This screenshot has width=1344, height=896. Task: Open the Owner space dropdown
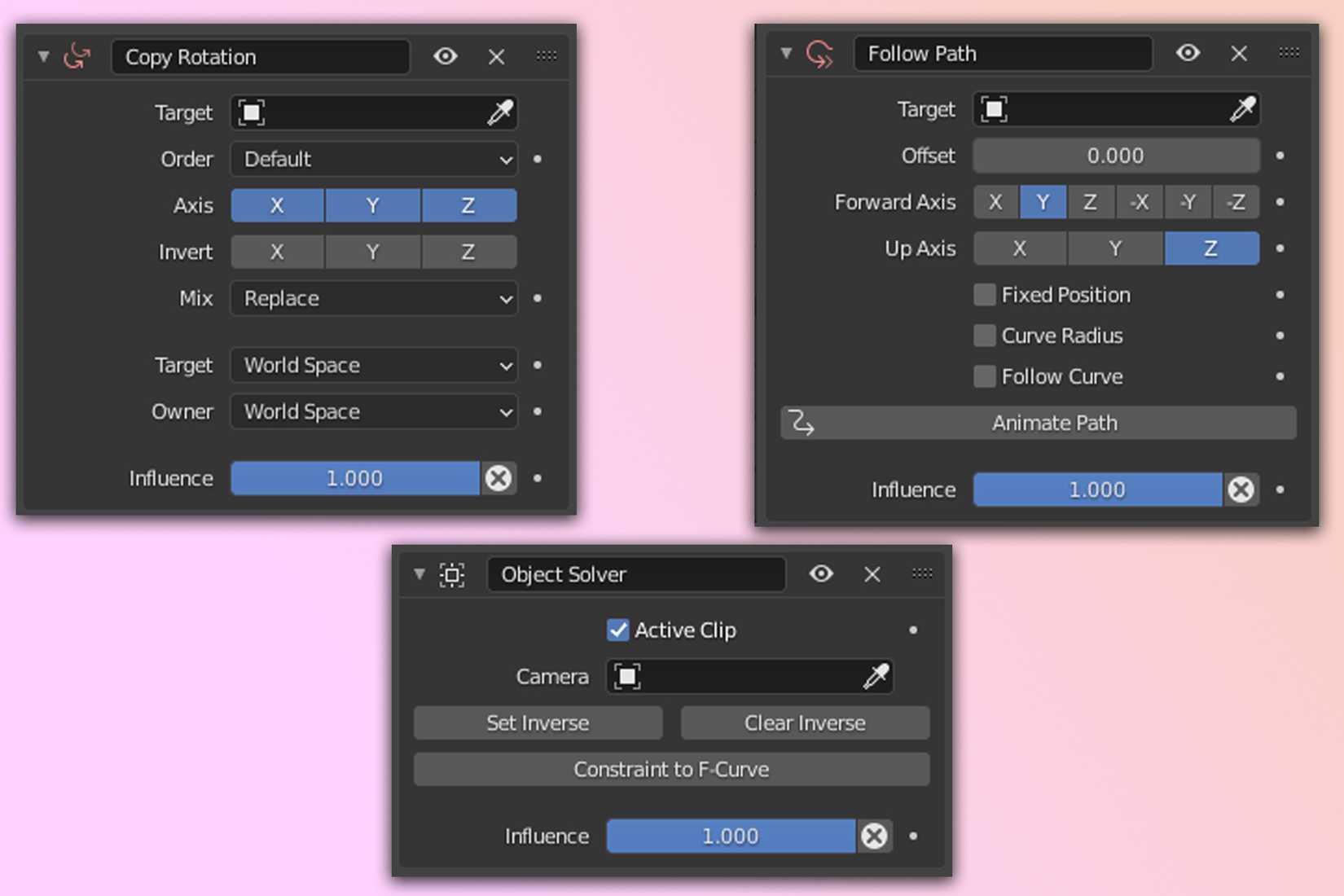click(373, 412)
